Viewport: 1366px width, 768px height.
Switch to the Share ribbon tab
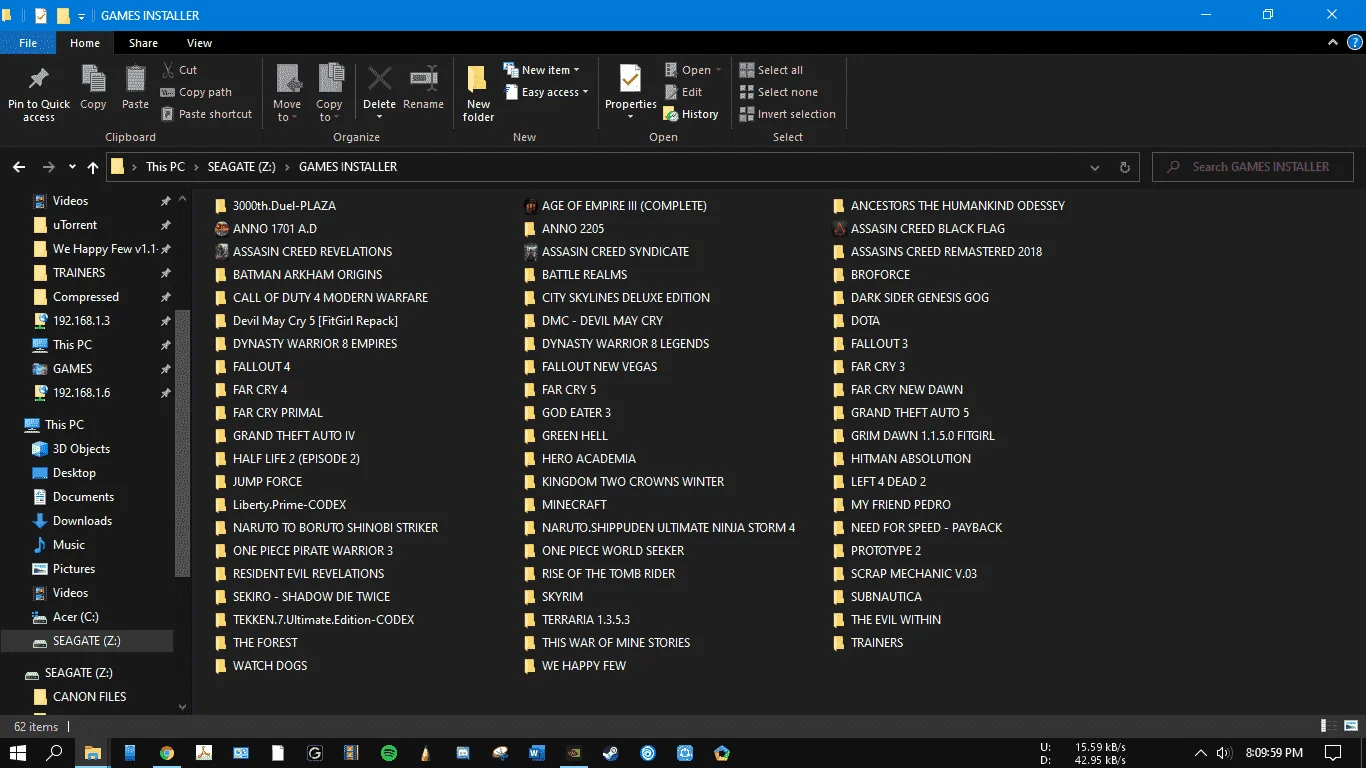[x=143, y=43]
